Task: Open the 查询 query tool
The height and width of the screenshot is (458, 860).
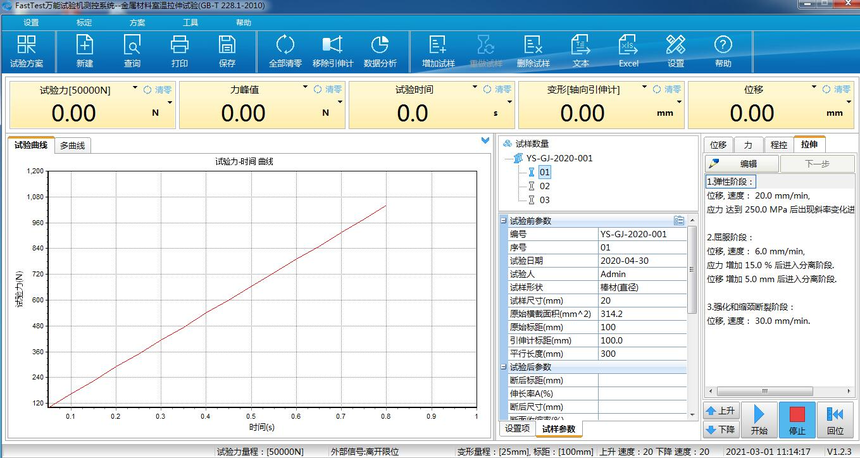Action: [132, 51]
